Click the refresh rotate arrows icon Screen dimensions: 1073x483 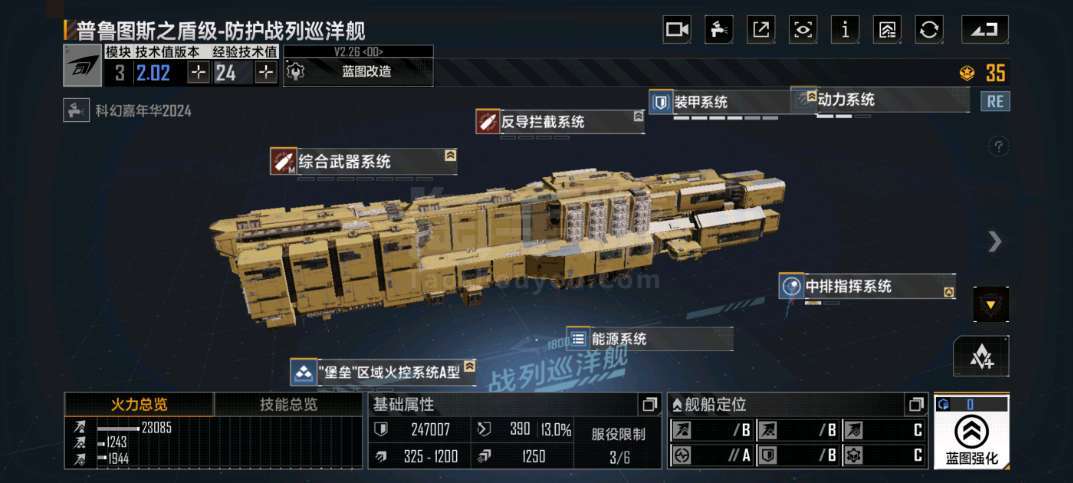pyautogui.click(x=929, y=29)
